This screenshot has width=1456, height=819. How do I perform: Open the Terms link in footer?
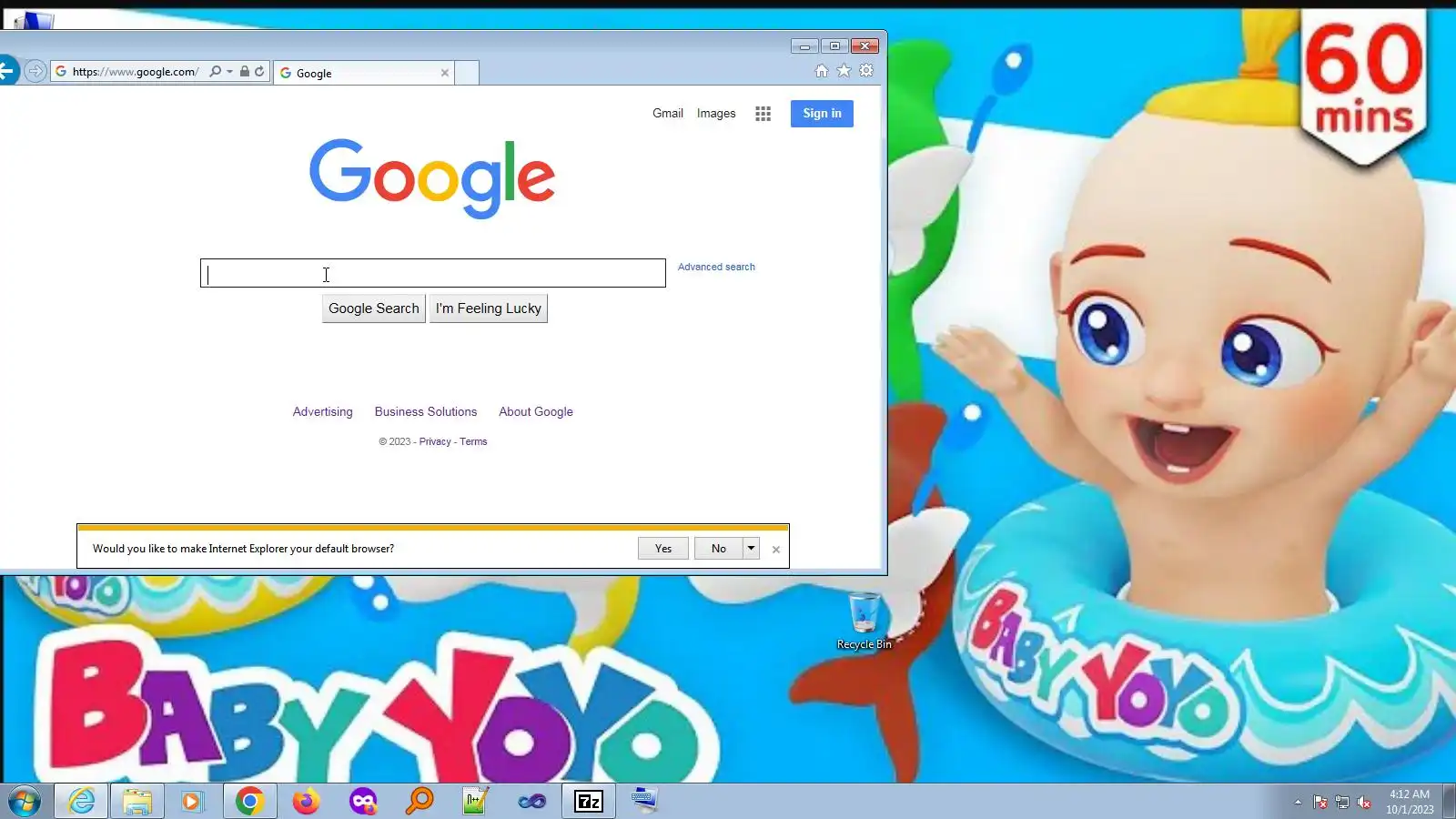[x=473, y=441]
